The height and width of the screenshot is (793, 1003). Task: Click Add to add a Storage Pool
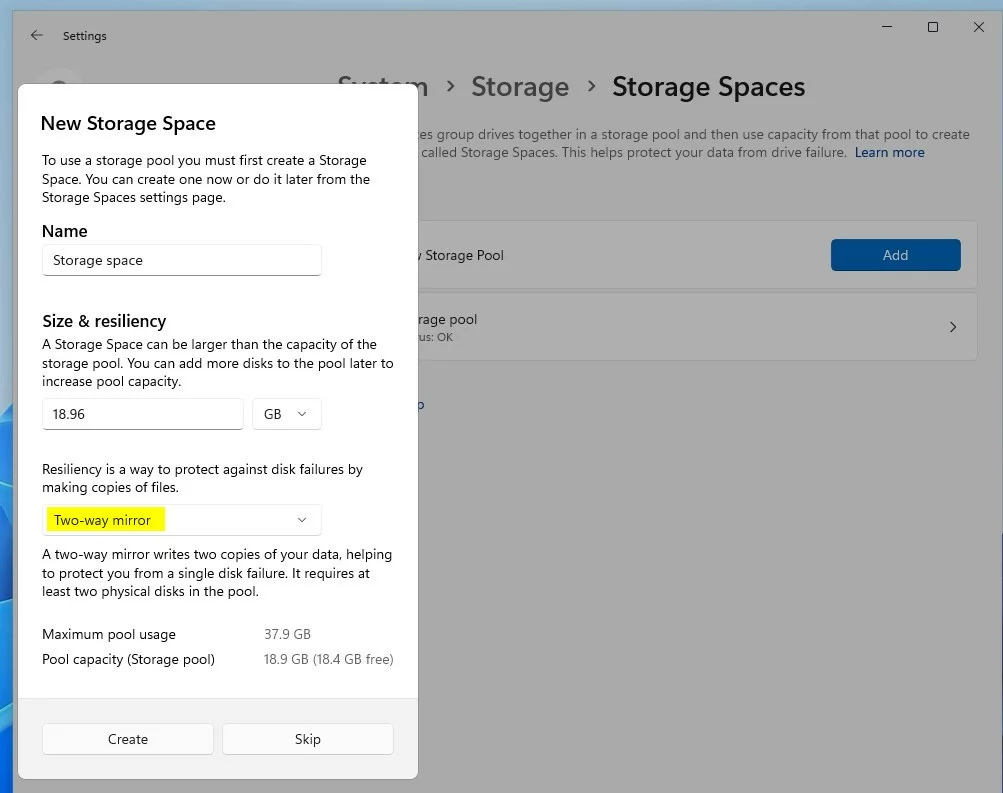[896, 255]
